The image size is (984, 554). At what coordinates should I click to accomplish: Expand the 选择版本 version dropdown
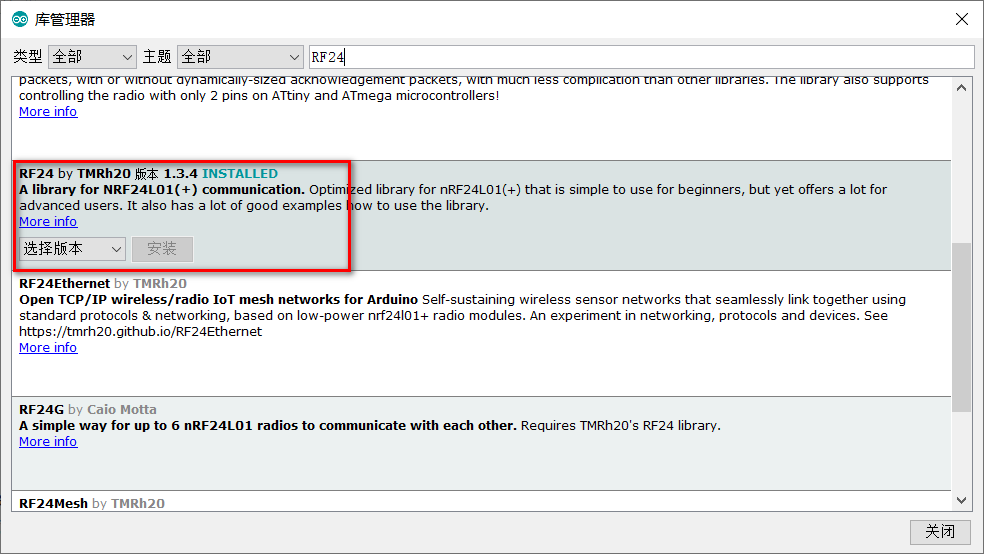(x=72, y=249)
